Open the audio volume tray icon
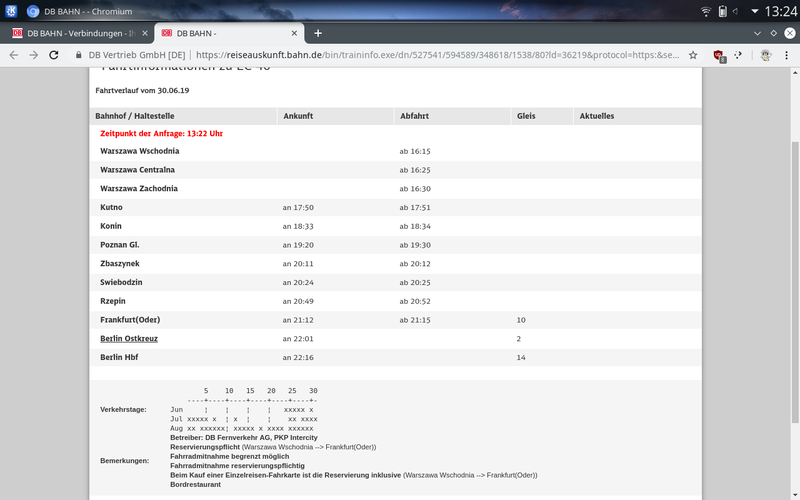800x500 pixels. click(736, 11)
